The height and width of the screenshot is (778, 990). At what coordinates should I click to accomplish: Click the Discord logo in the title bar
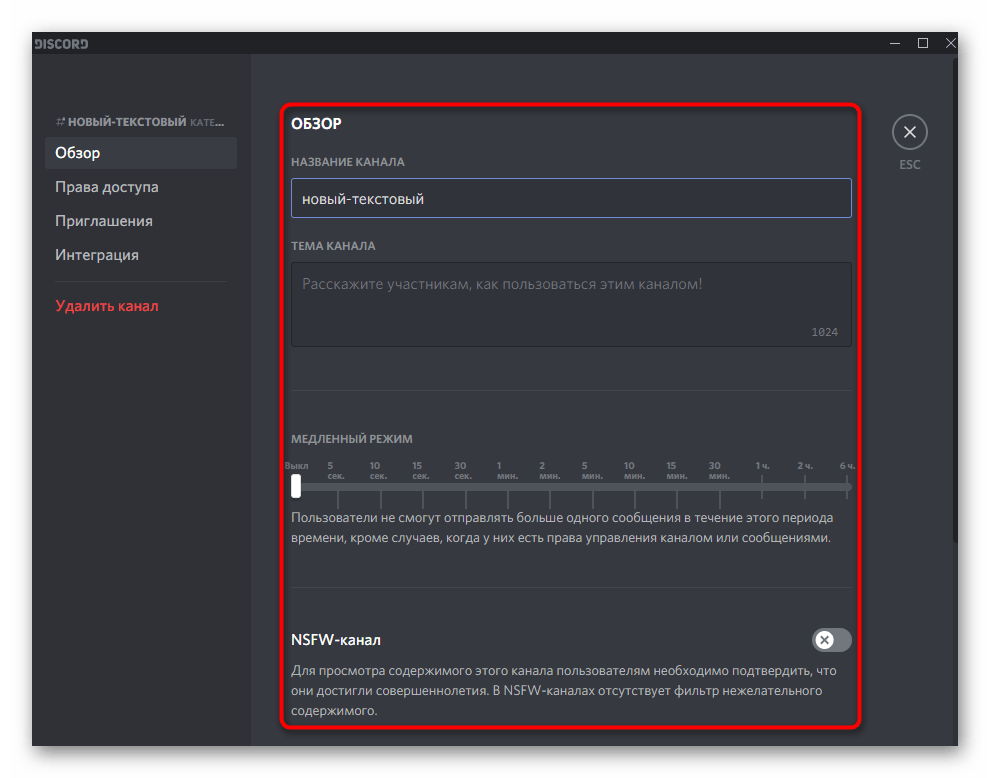[61, 44]
